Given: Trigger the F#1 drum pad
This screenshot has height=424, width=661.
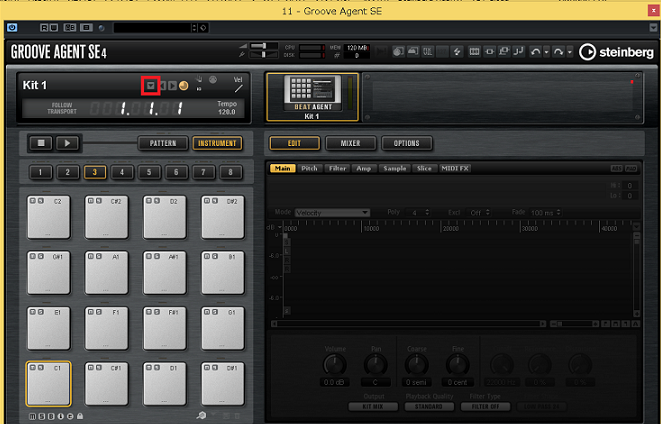Looking at the screenshot, I should pos(164,328).
